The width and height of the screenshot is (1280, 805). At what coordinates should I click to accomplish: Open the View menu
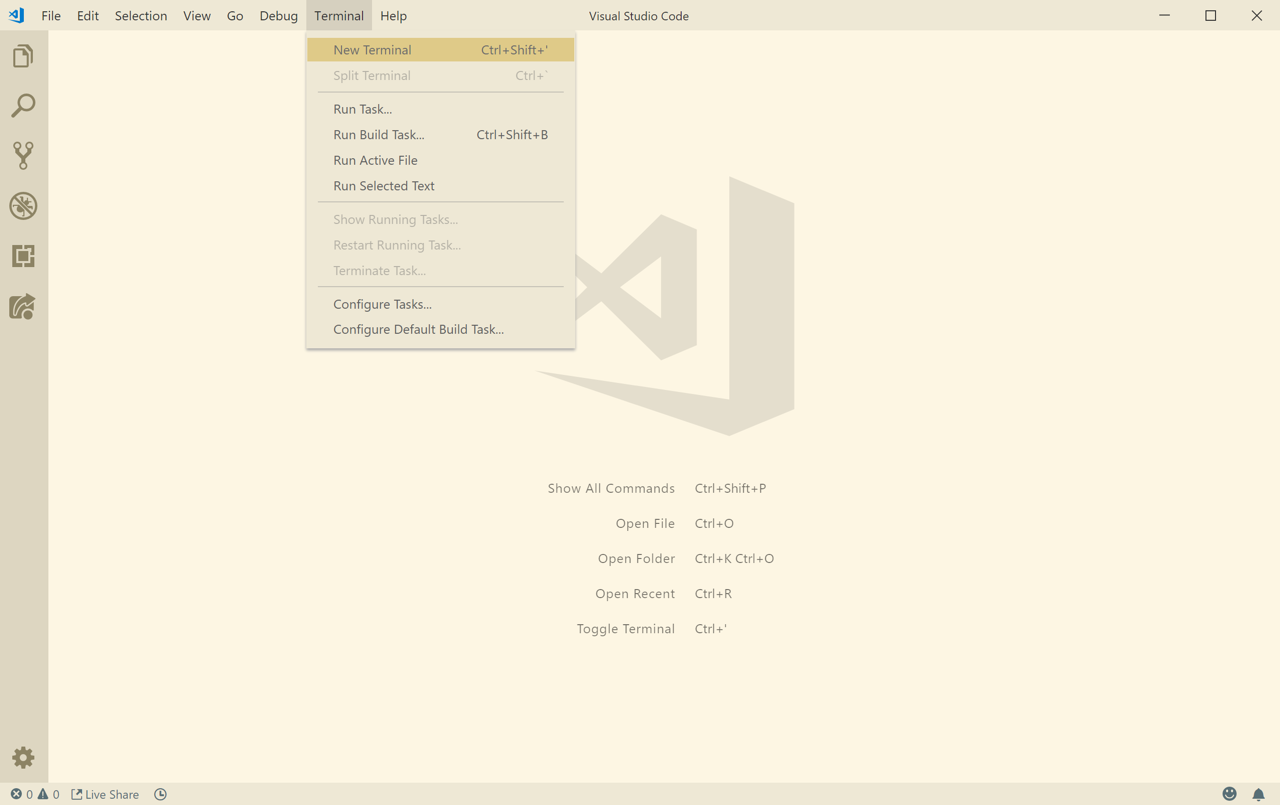[x=197, y=16]
